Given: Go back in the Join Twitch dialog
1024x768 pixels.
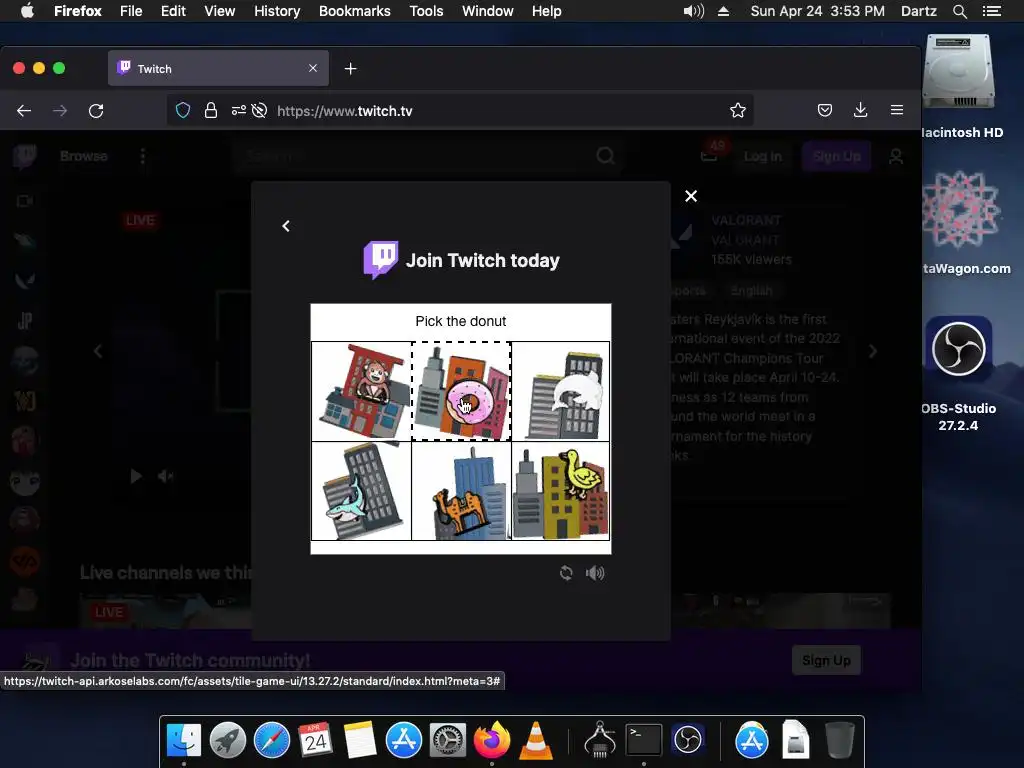Looking at the screenshot, I should (x=285, y=226).
